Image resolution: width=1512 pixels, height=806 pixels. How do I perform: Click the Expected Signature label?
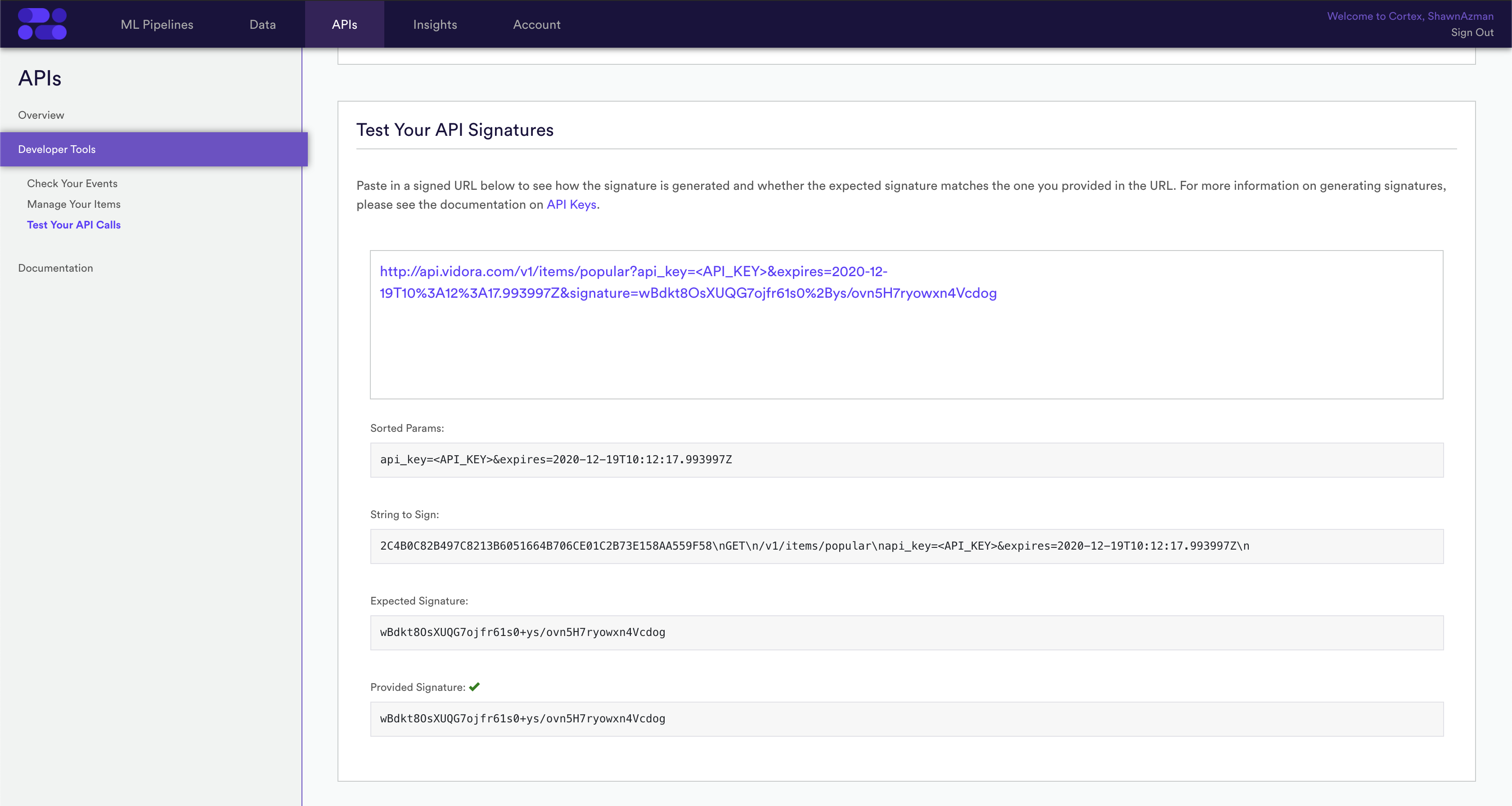coord(418,601)
